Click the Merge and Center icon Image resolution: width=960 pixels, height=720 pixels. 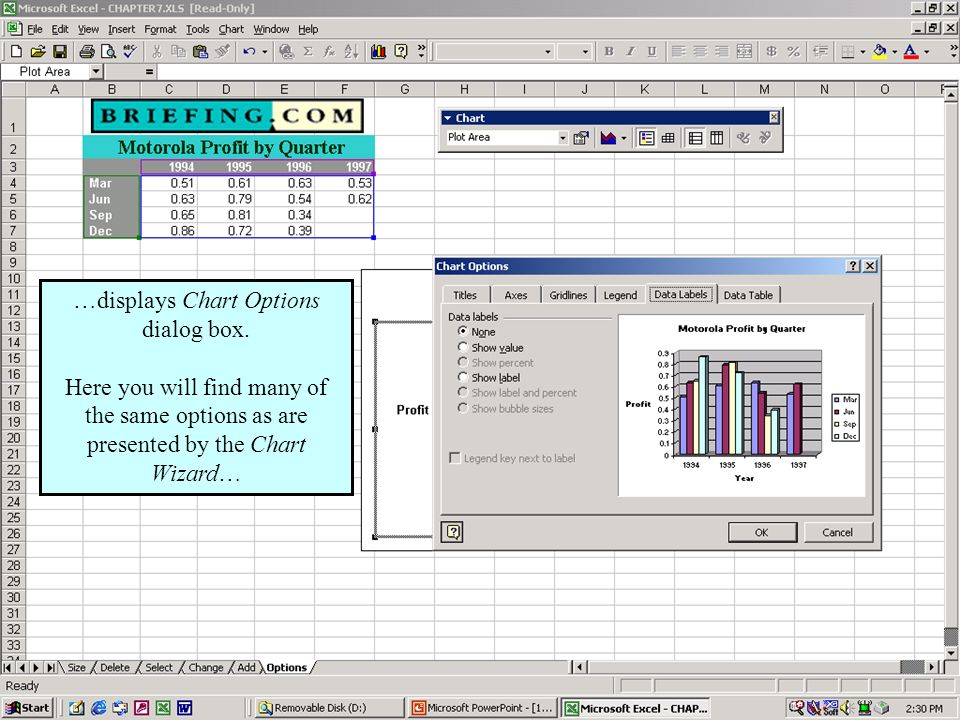coord(744,51)
